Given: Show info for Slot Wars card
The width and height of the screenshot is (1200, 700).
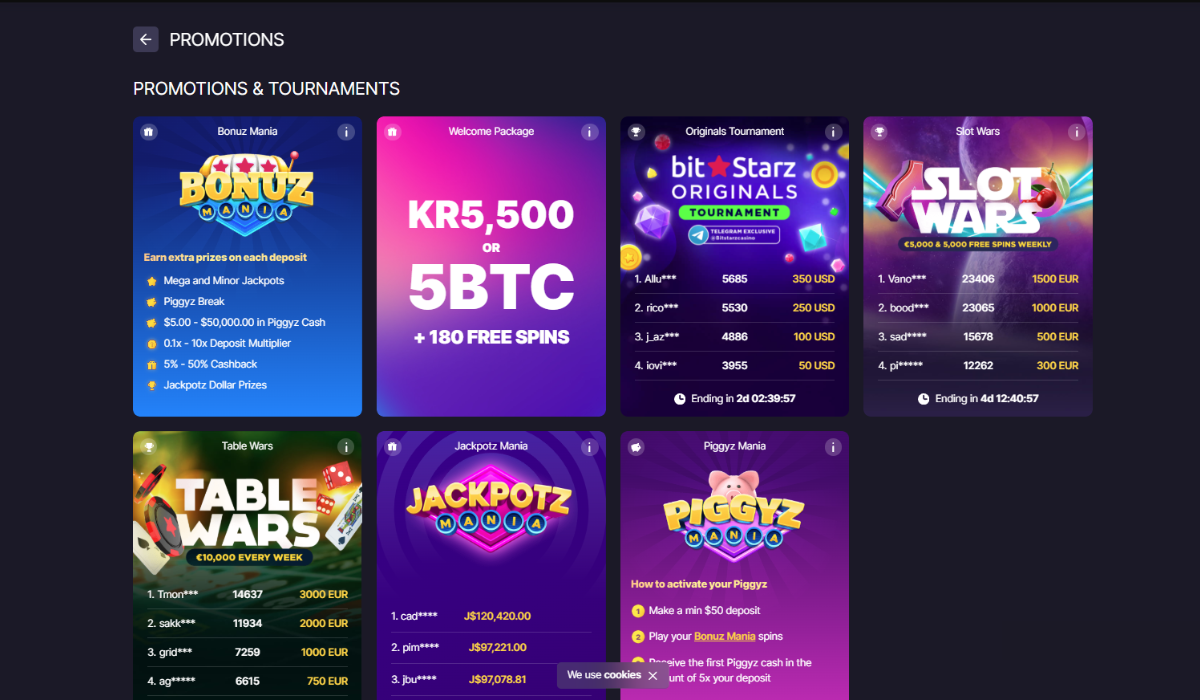Looking at the screenshot, I should (x=1076, y=132).
